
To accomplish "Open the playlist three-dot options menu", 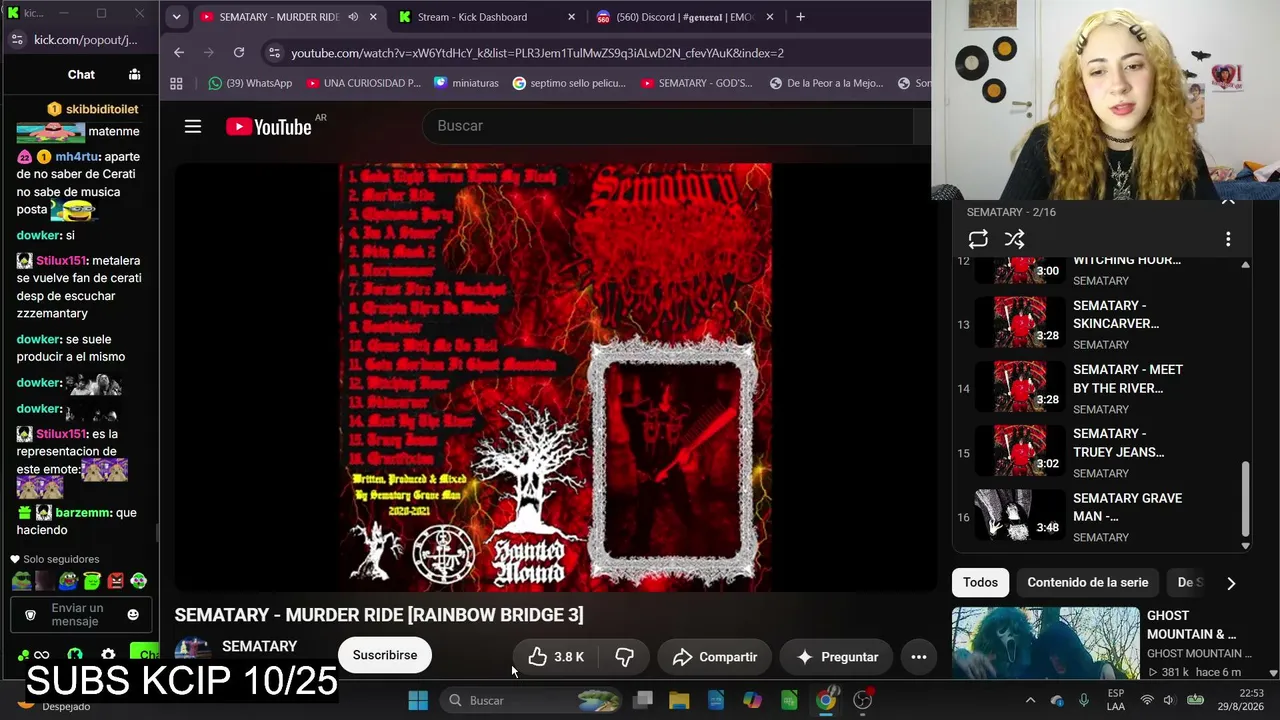I will click(1228, 239).
